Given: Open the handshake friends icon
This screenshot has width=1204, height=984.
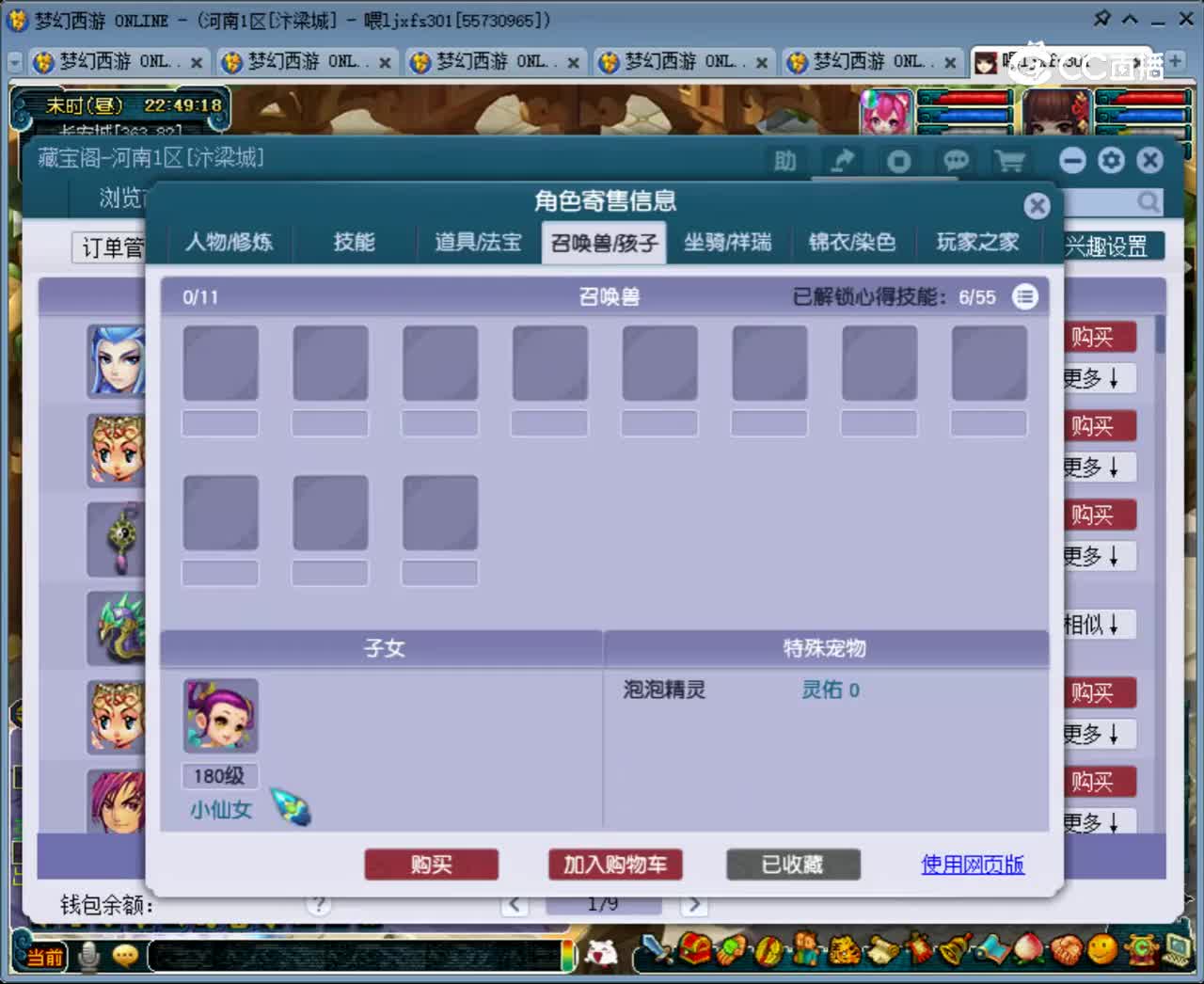Looking at the screenshot, I should pyautogui.click(x=1065, y=950).
